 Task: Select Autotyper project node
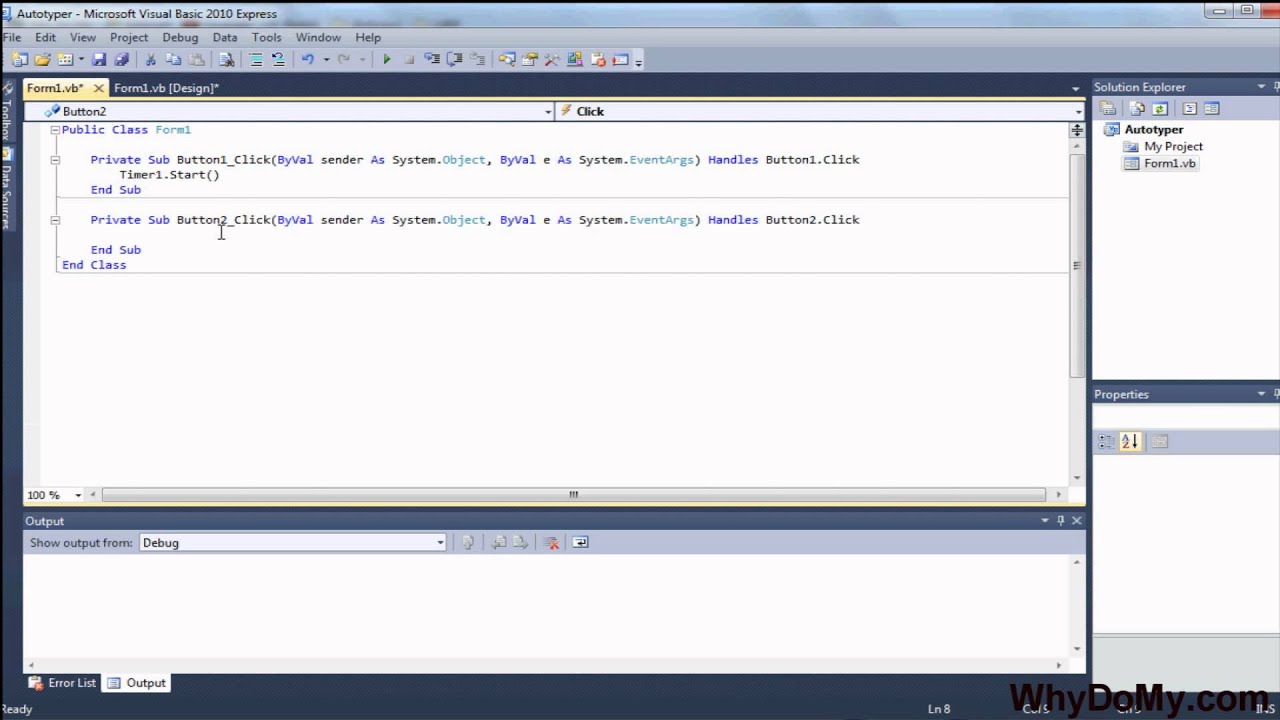click(x=1153, y=130)
